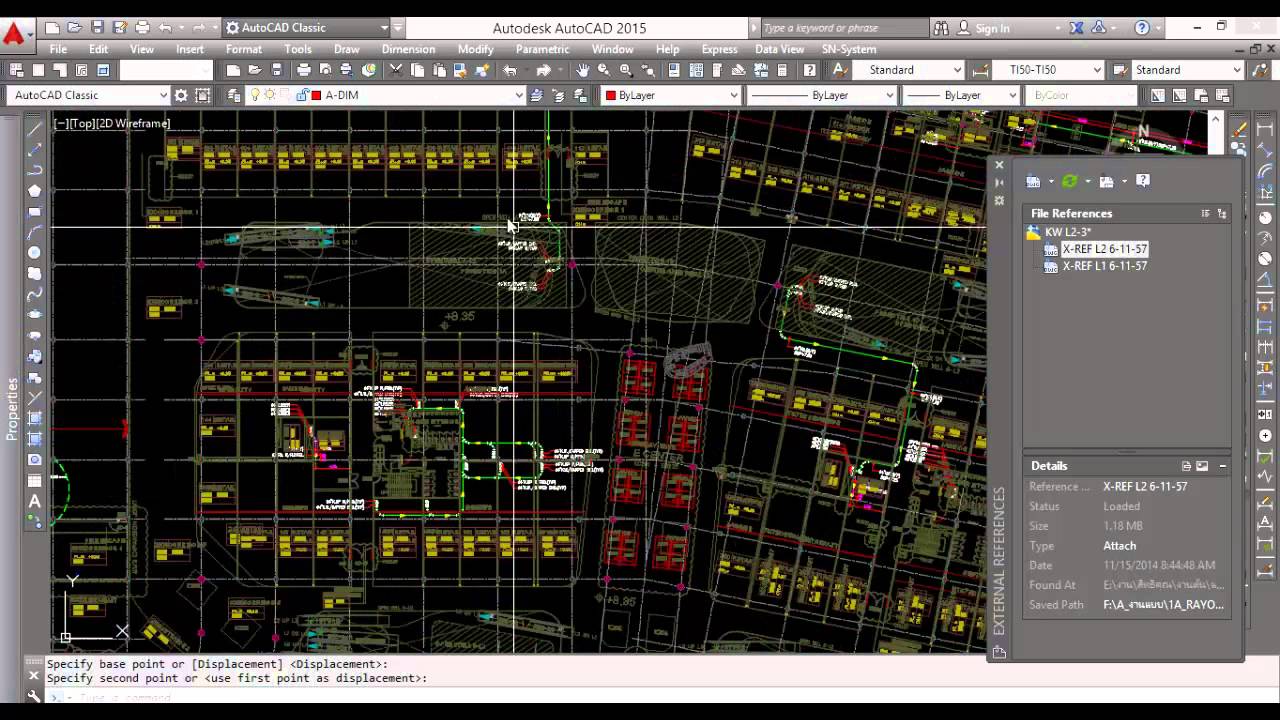Image resolution: width=1280 pixels, height=720 pixels.
Task: Click the Help question mark icon in title bar
Action: coord(1142,28)
